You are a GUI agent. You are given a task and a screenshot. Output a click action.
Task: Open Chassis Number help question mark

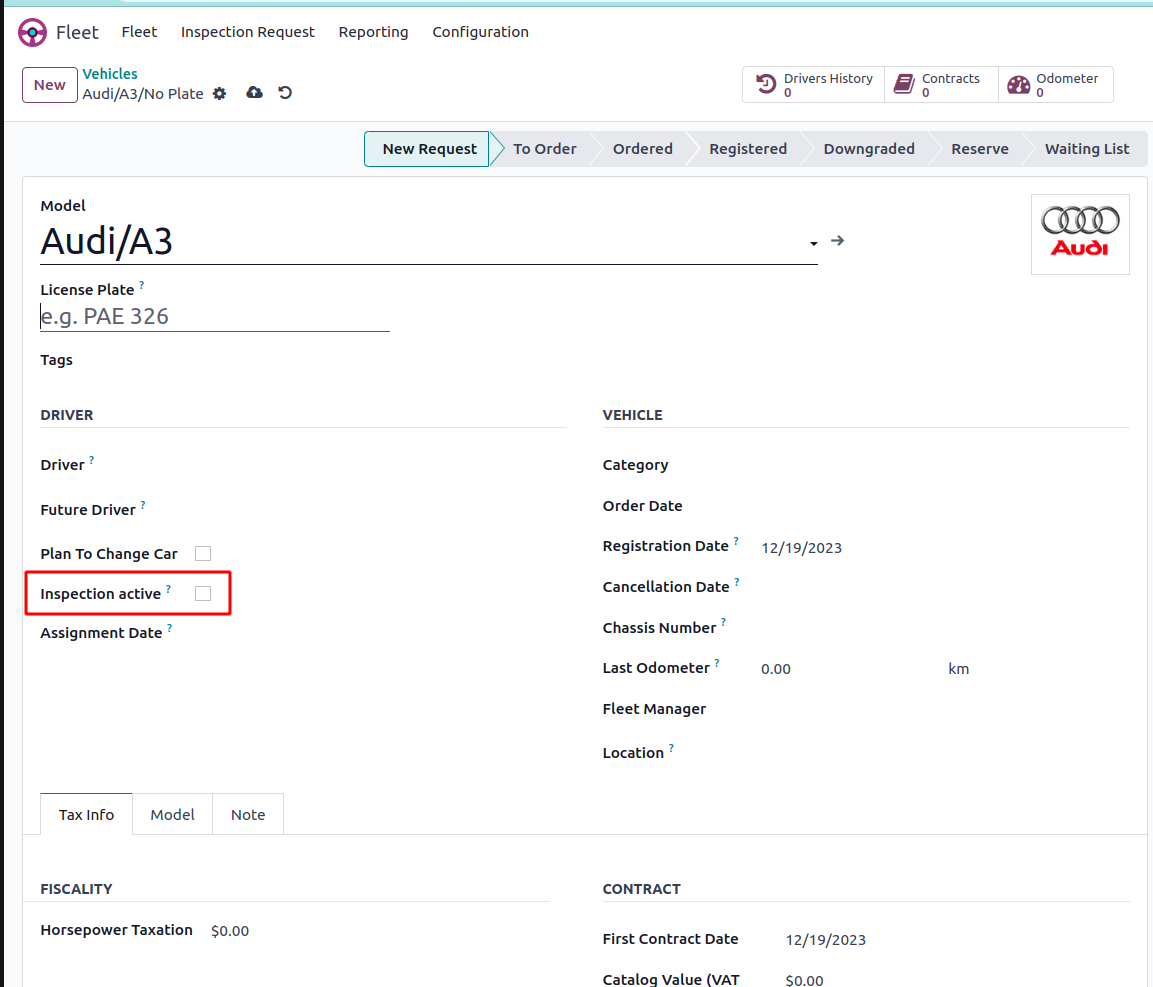(x=724, y=622)
